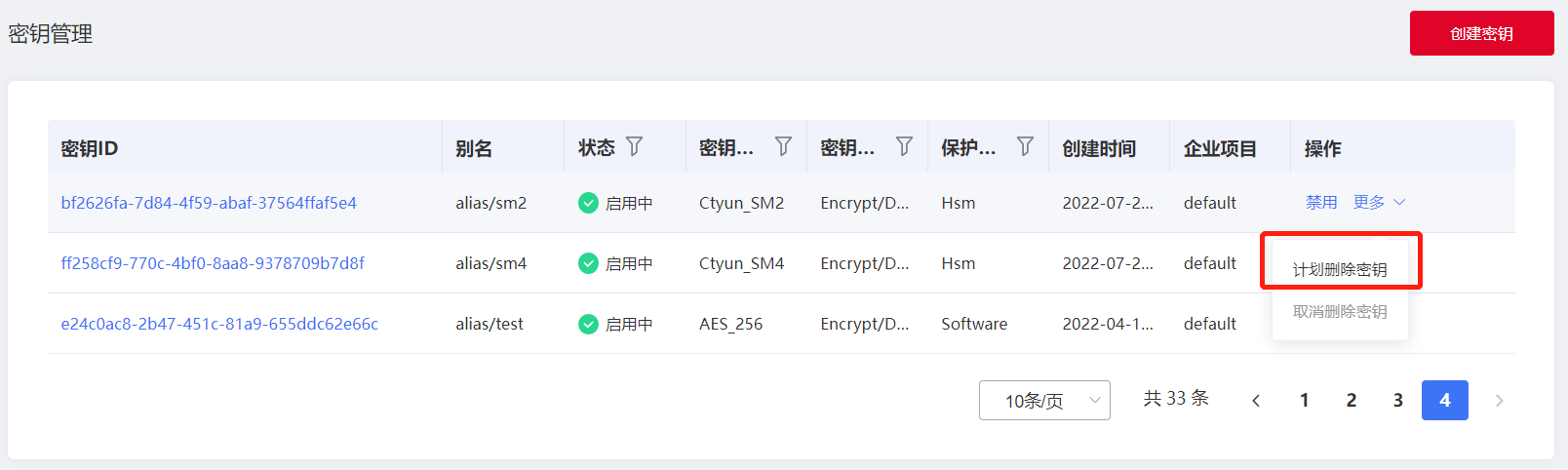Screen dimensions: 1568x470
Task: Open the 10条/页 page size selector
Action: [1044, 401]
